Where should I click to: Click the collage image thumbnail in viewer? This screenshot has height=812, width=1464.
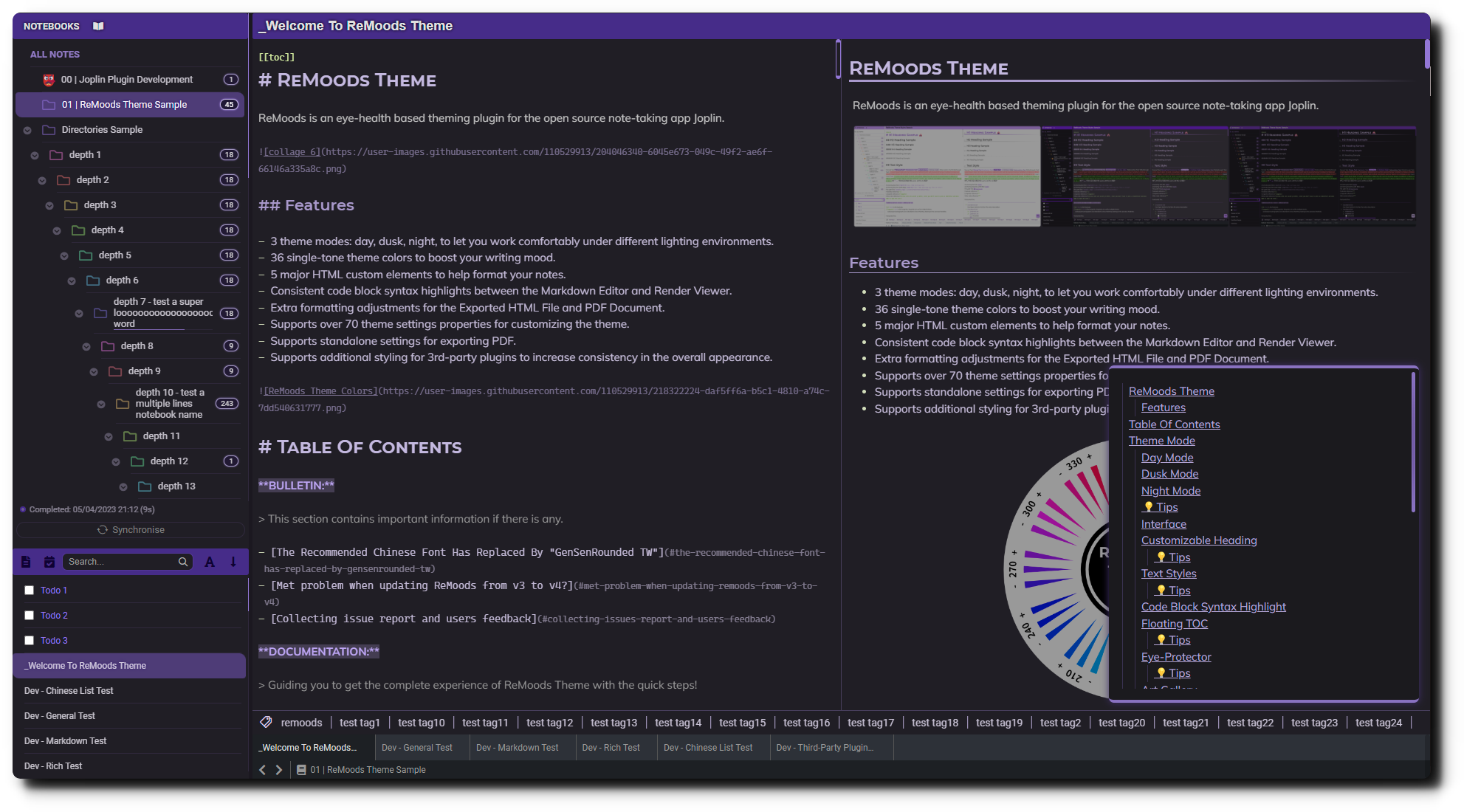tap(1134, 176)
